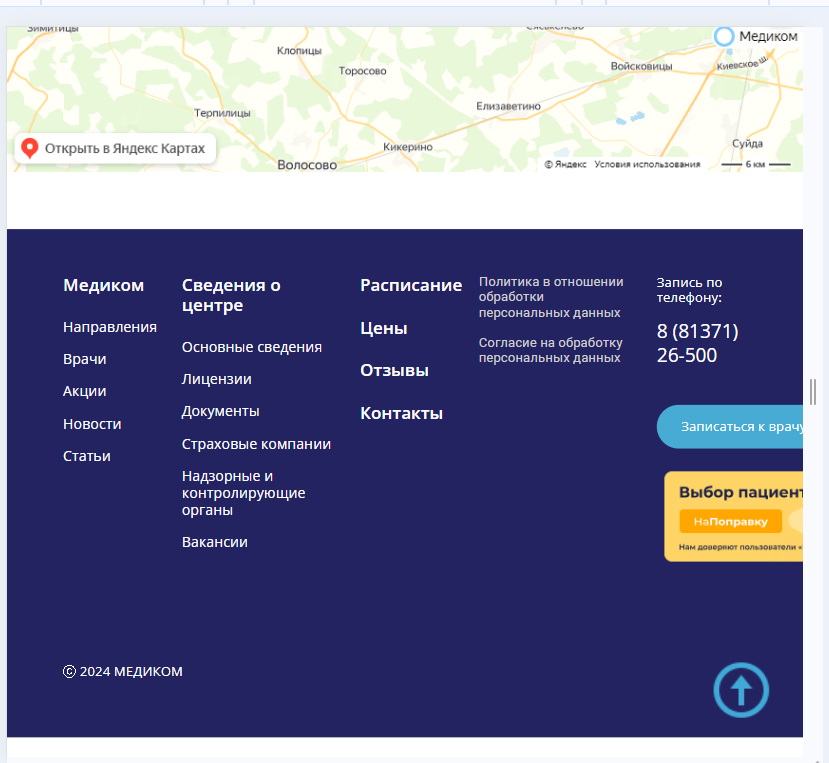Click the Клопицы map label
Image resolution: width=829 pixels, height=763 pixels.
tap(299, 51)
